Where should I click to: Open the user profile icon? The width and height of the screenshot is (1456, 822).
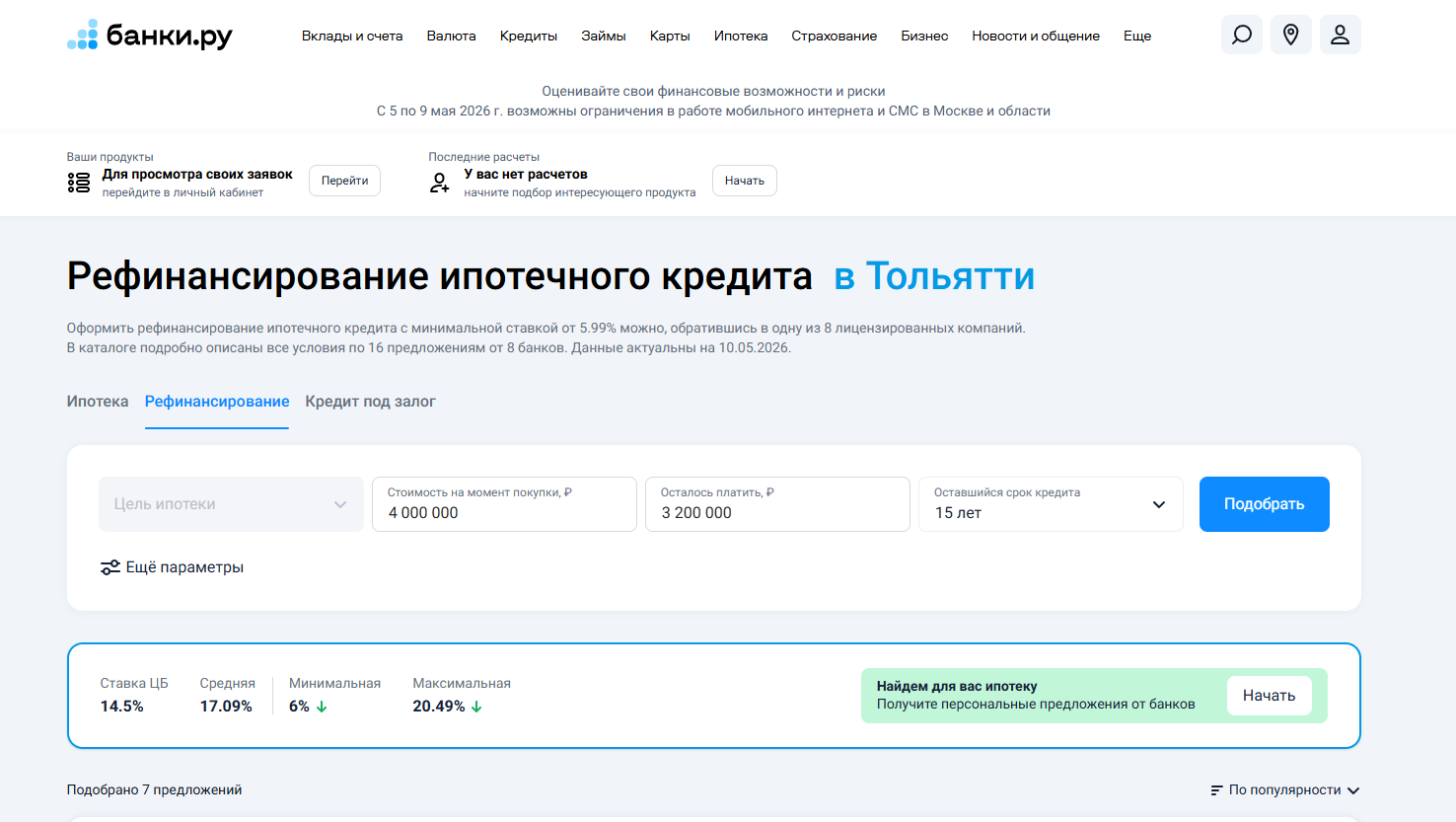point(1341,35)
